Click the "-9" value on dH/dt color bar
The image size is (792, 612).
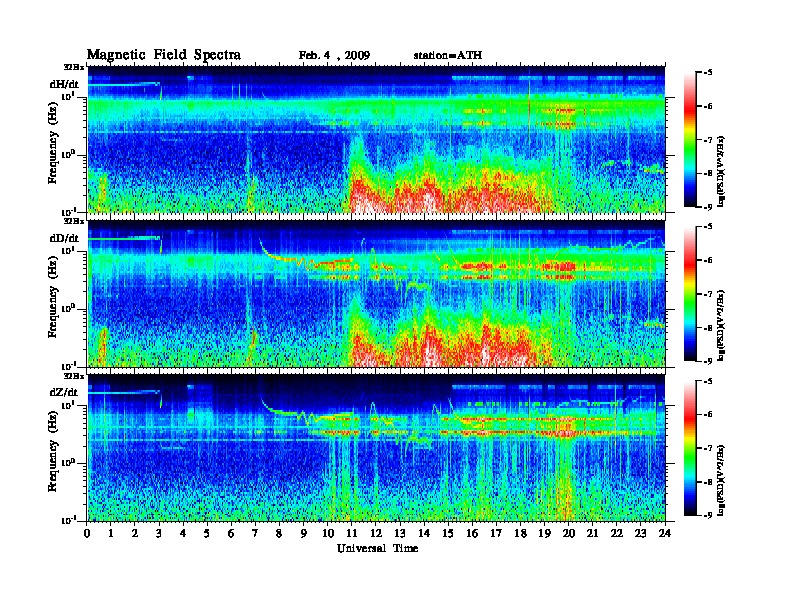[x=708, y=207]
